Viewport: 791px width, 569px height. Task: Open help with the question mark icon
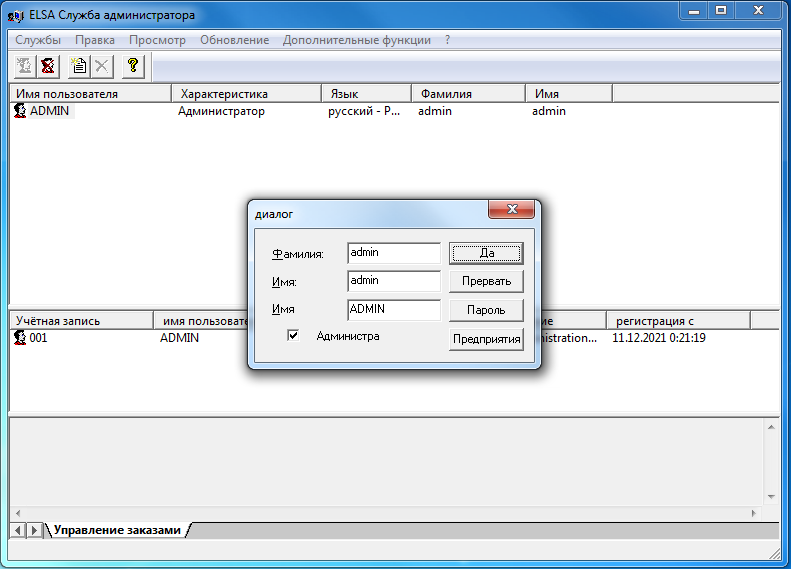[133, 66]
